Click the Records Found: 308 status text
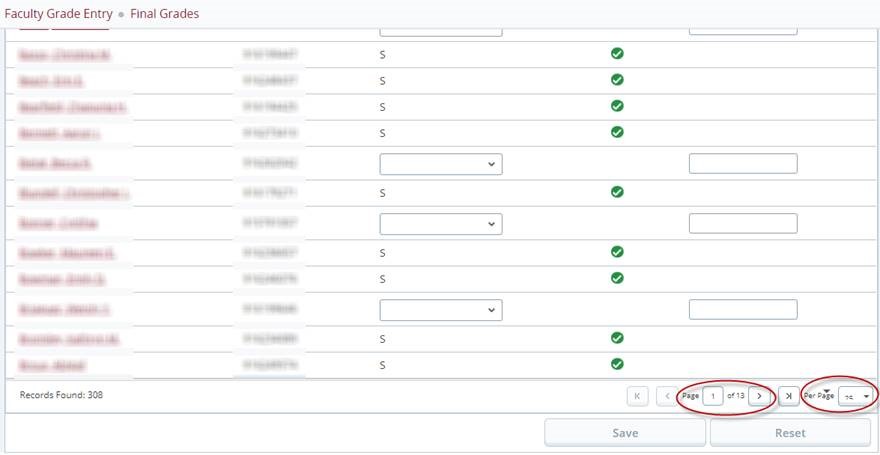The image size is (880, 455). tap(61, 395)
